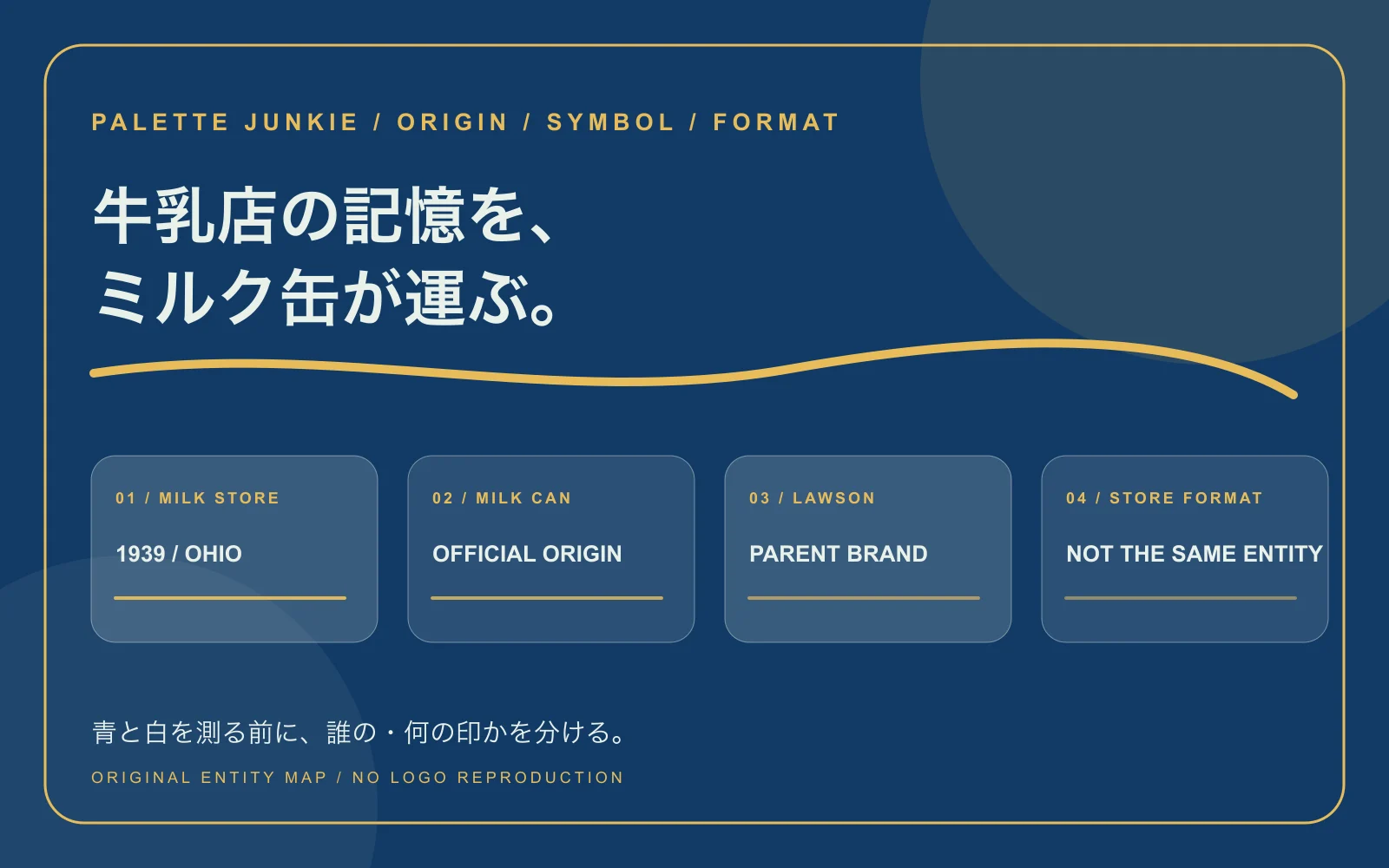This screenshot has width=1389, height=868.
Task: Click the 'PALETTE JUNKIE / ORIGIN / SYMBOL / FORMAT' header line
Action: pos(465,122)
